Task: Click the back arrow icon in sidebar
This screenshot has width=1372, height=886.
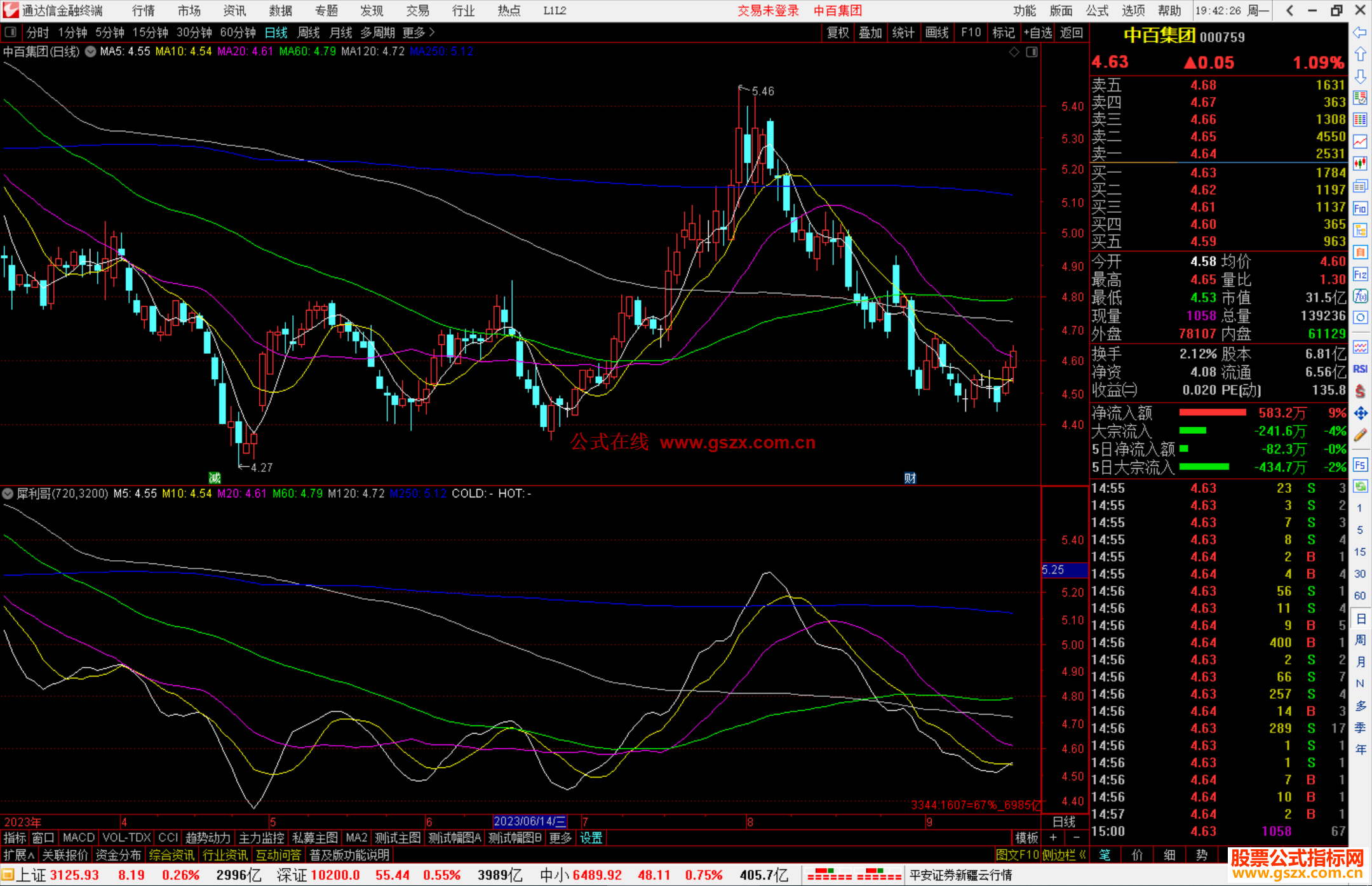Action: pos(1359,32)
